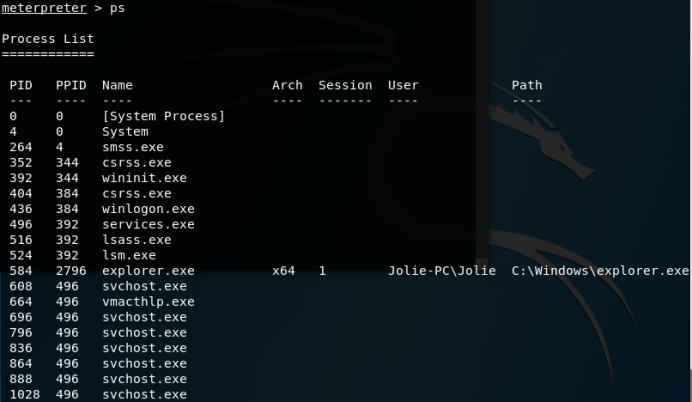This screenshot has height=402, width=692.
Task: Click the 'ps' command text
Action: 117,9
